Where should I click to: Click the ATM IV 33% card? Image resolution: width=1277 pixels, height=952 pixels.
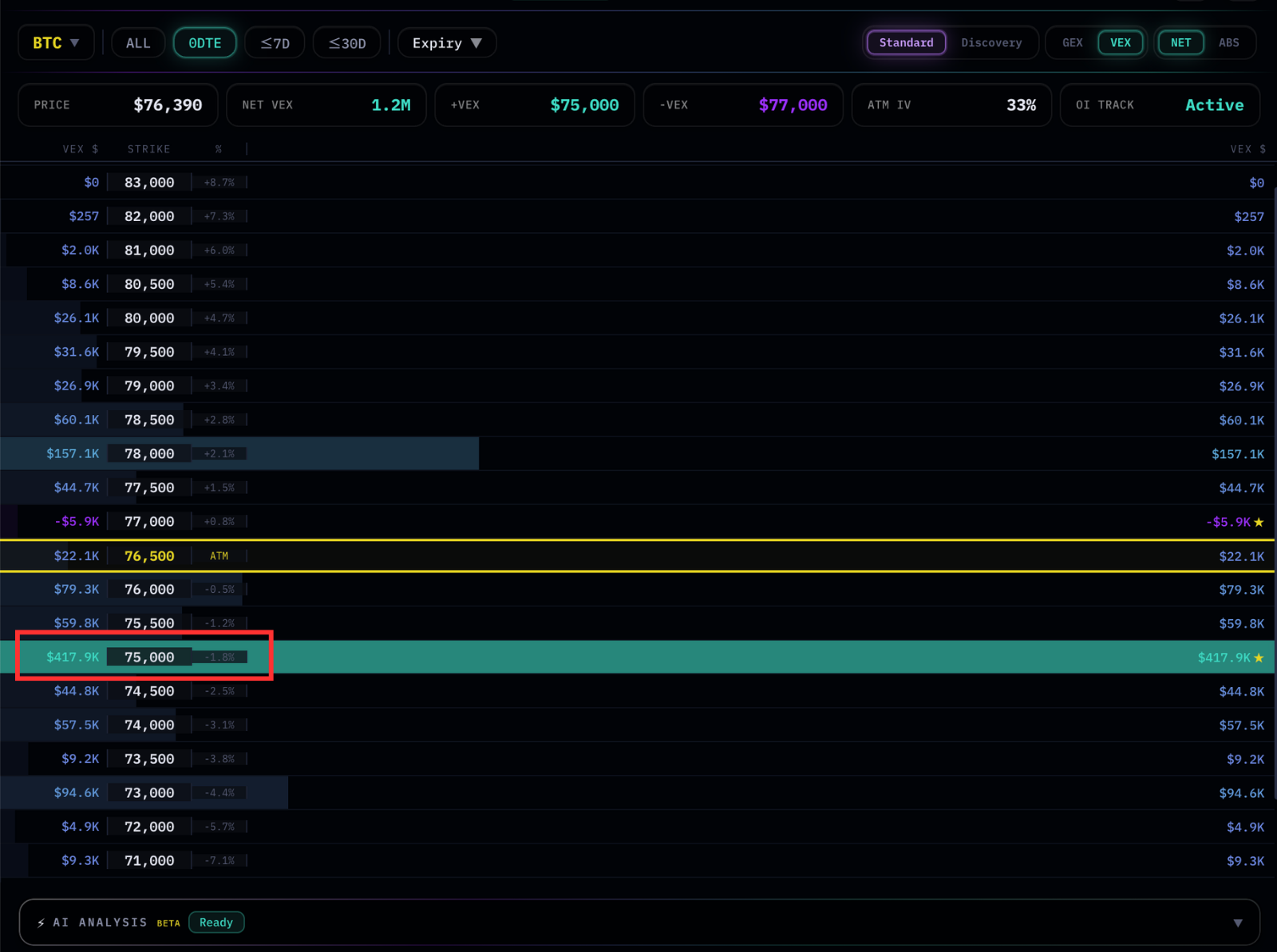click(x=951, y=105)
